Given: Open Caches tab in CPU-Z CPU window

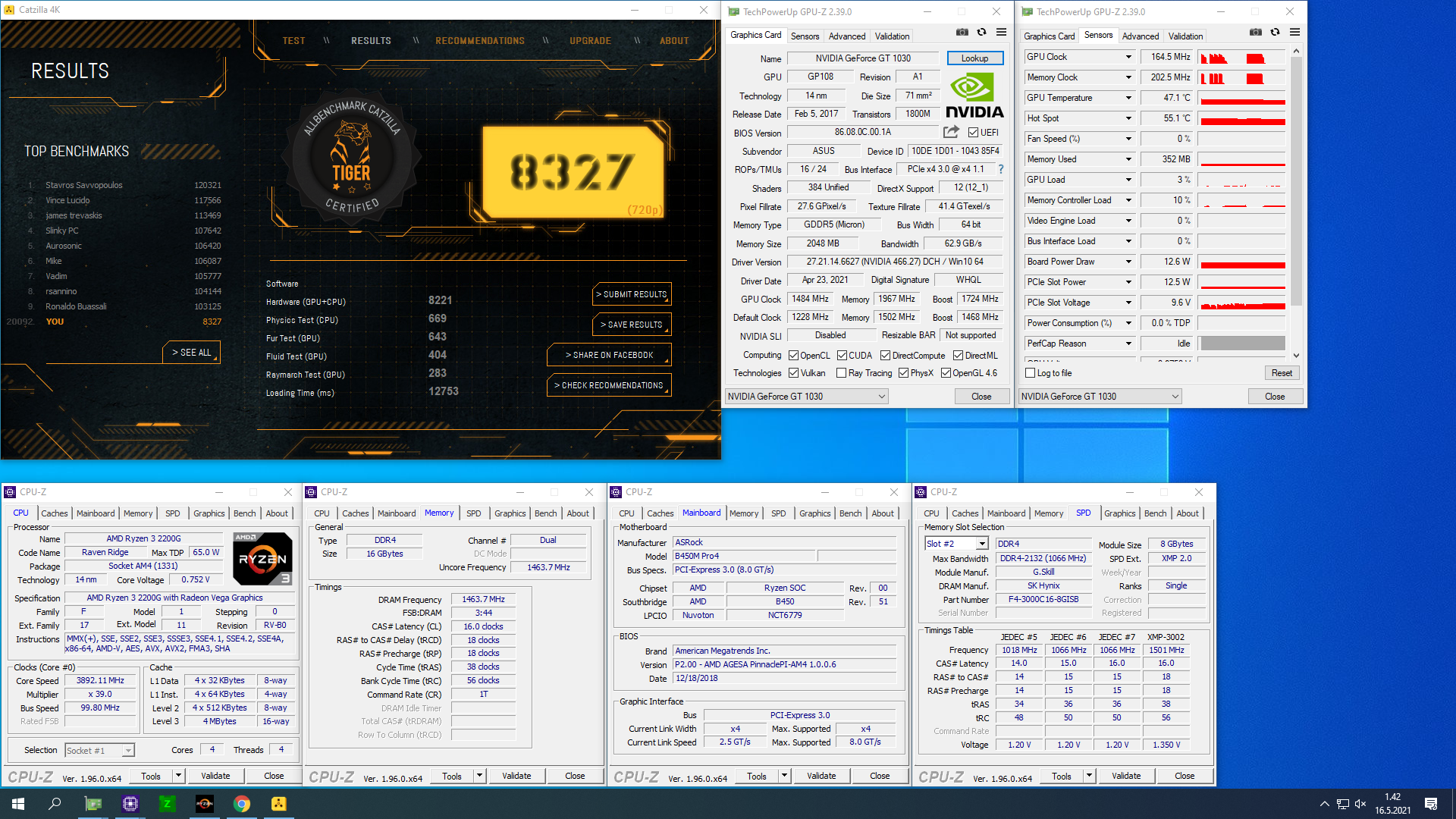Looking at the screenshot, I should point(54,513).
